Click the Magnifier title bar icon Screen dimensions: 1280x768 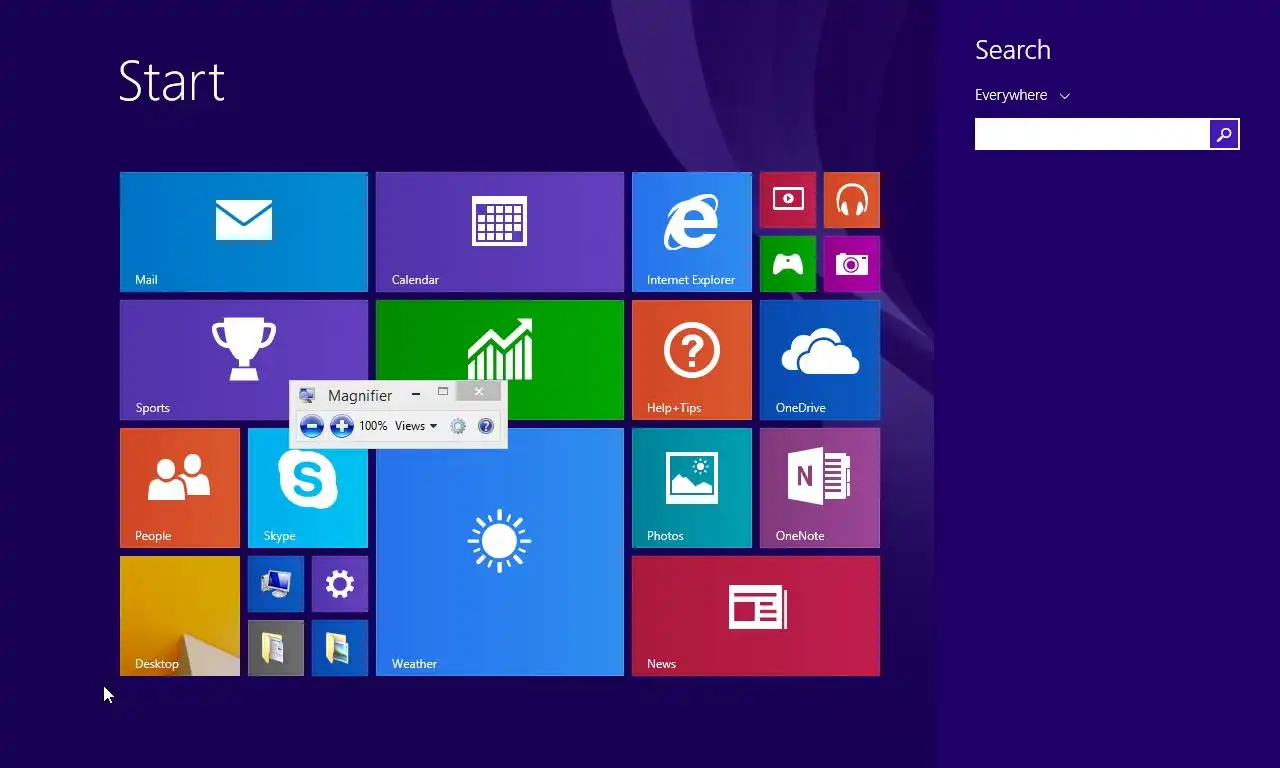(x=307, y=396)
